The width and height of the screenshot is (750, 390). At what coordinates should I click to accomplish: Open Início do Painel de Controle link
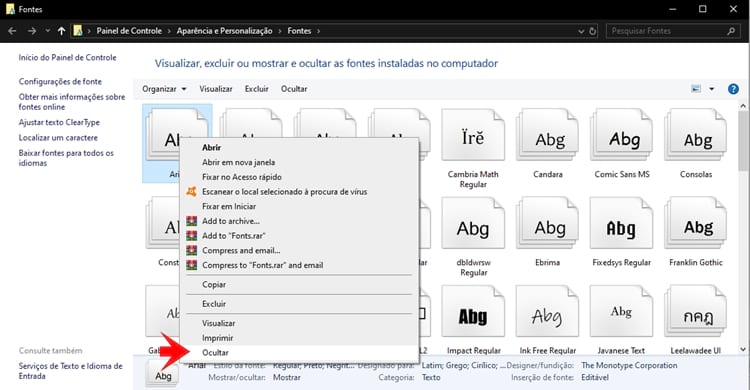(67, 57)
